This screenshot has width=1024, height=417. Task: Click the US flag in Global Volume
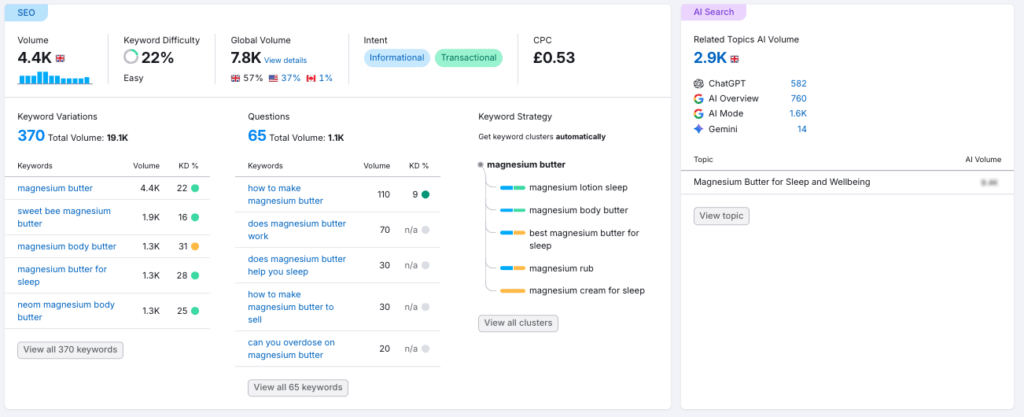[273, 78]
